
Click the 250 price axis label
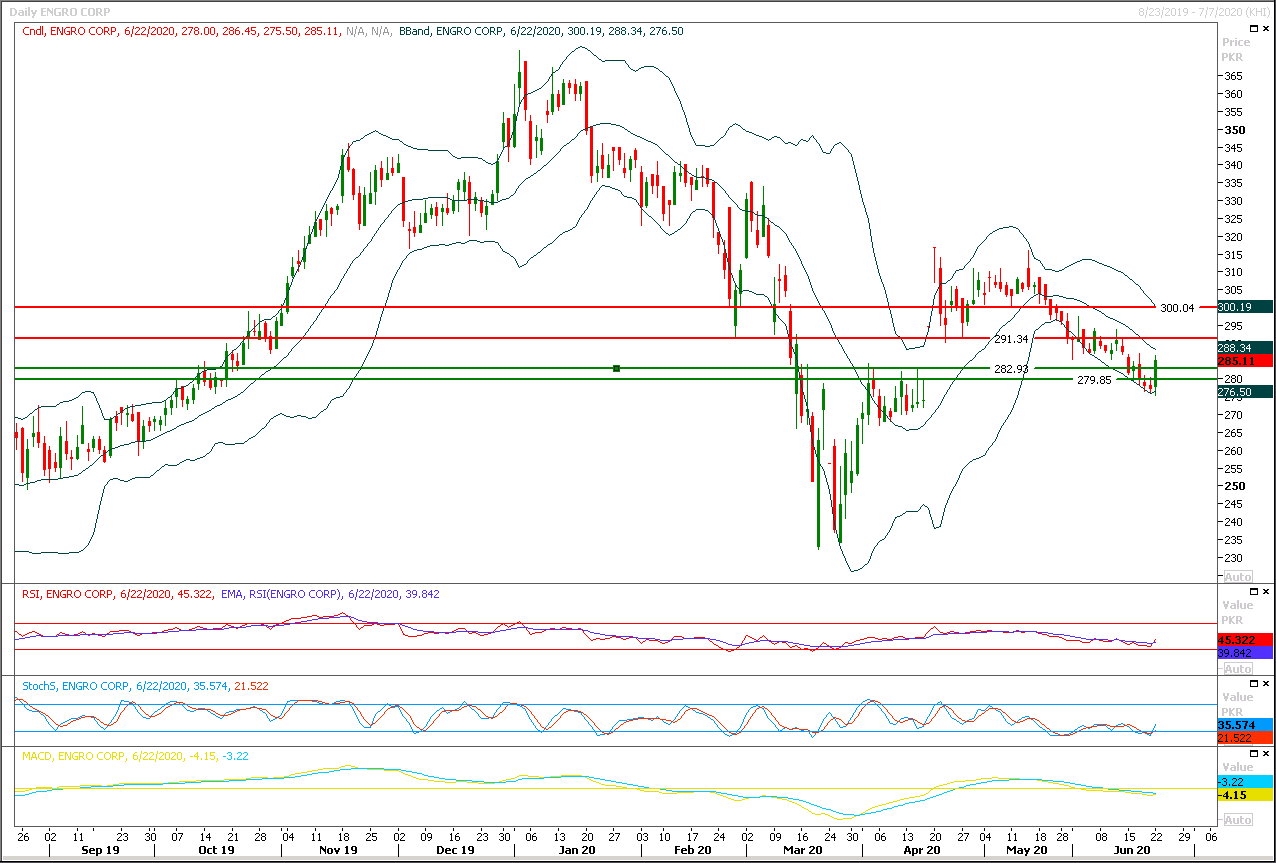pos(1234,486)
